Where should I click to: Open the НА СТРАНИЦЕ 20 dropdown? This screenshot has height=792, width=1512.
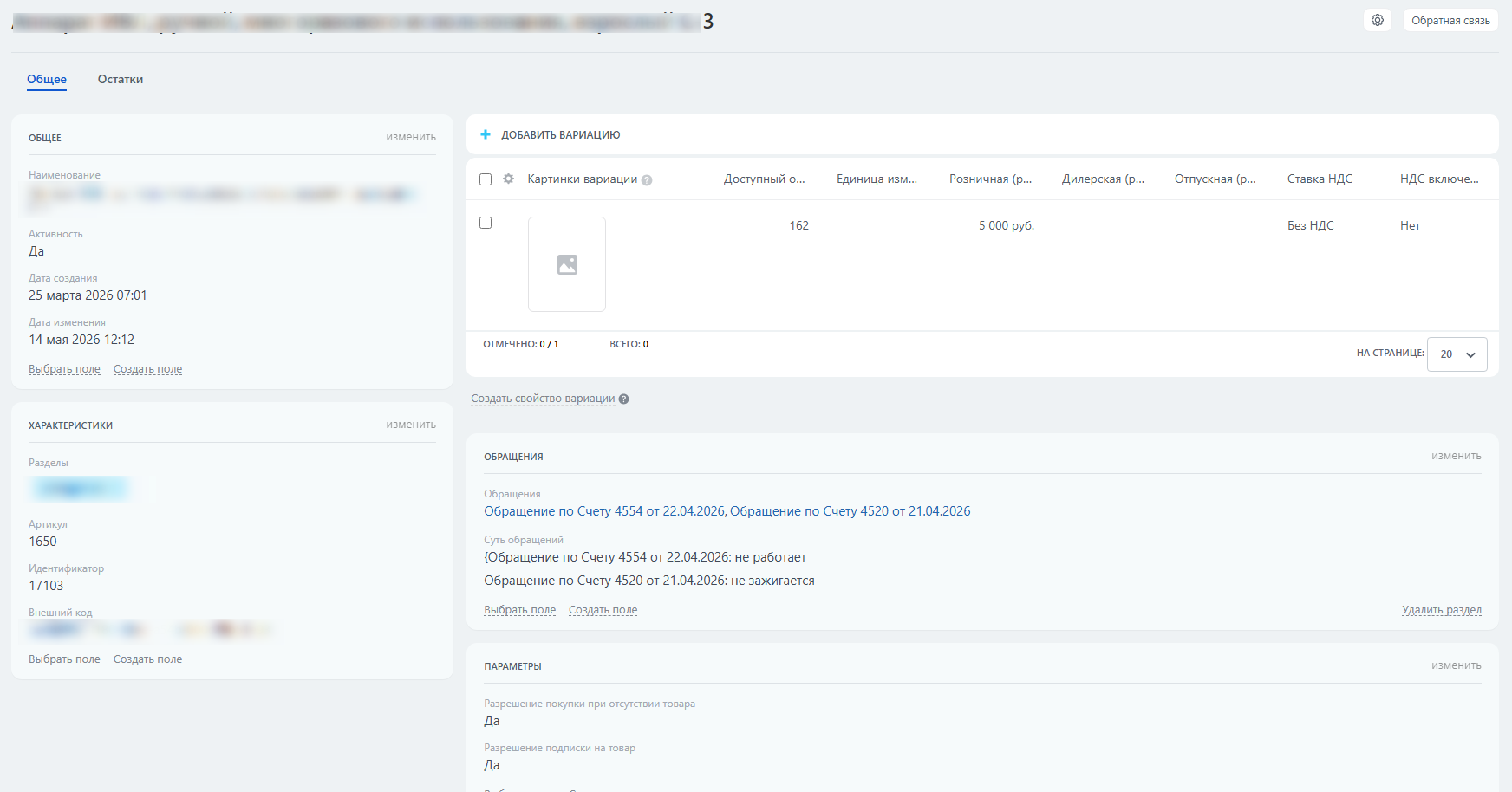(1457, 354)
